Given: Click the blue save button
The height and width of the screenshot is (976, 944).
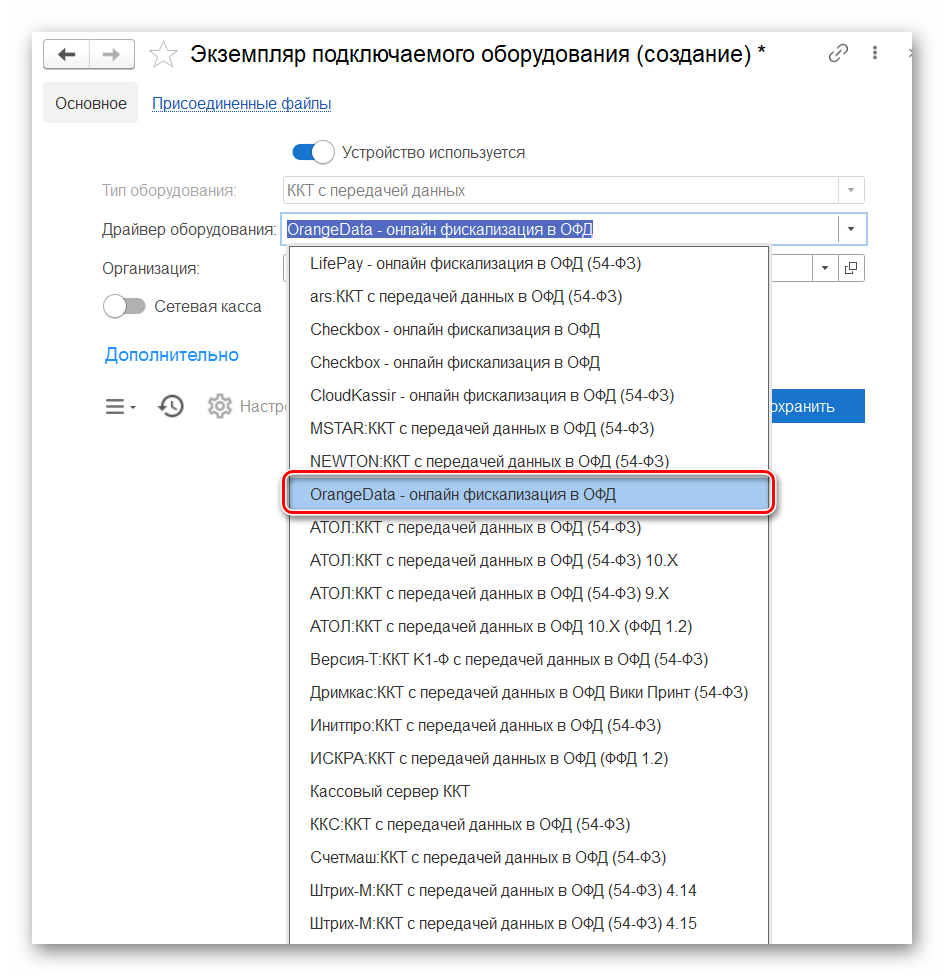Looking at the screenshot, I should [x=818, y=406].
